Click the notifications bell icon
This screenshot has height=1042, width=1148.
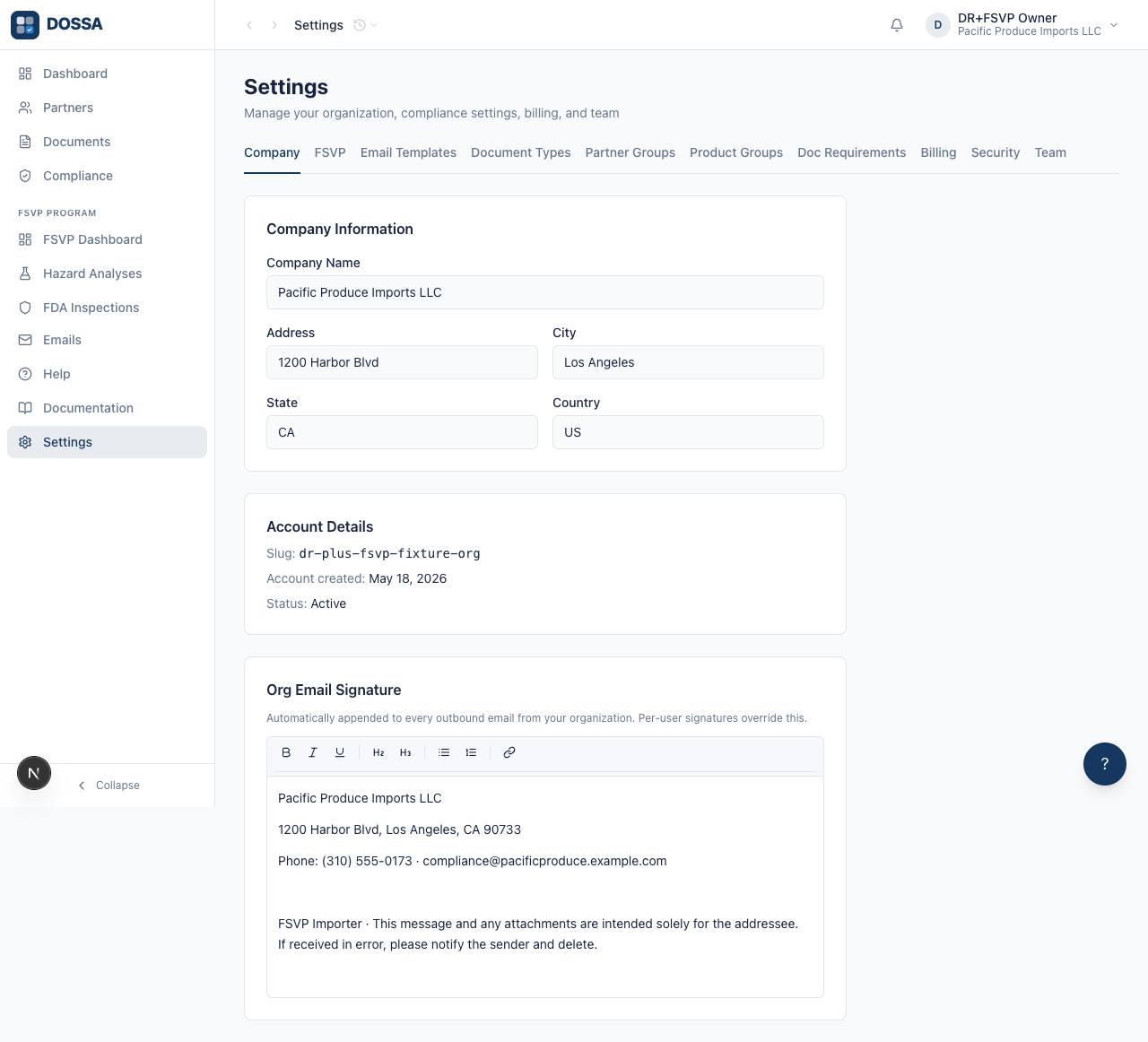897,25
